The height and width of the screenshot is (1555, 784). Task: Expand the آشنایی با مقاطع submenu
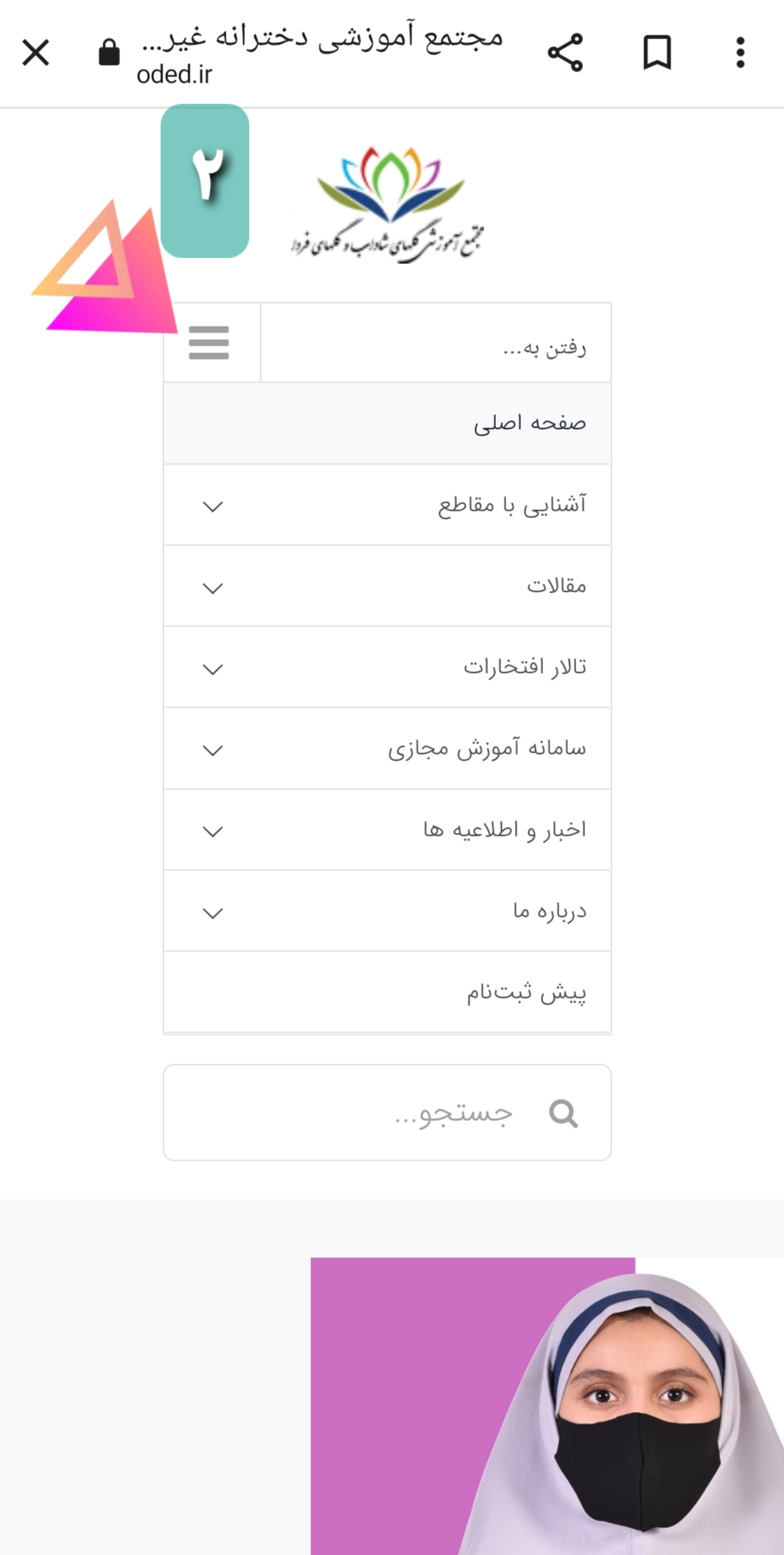(213, 506)
